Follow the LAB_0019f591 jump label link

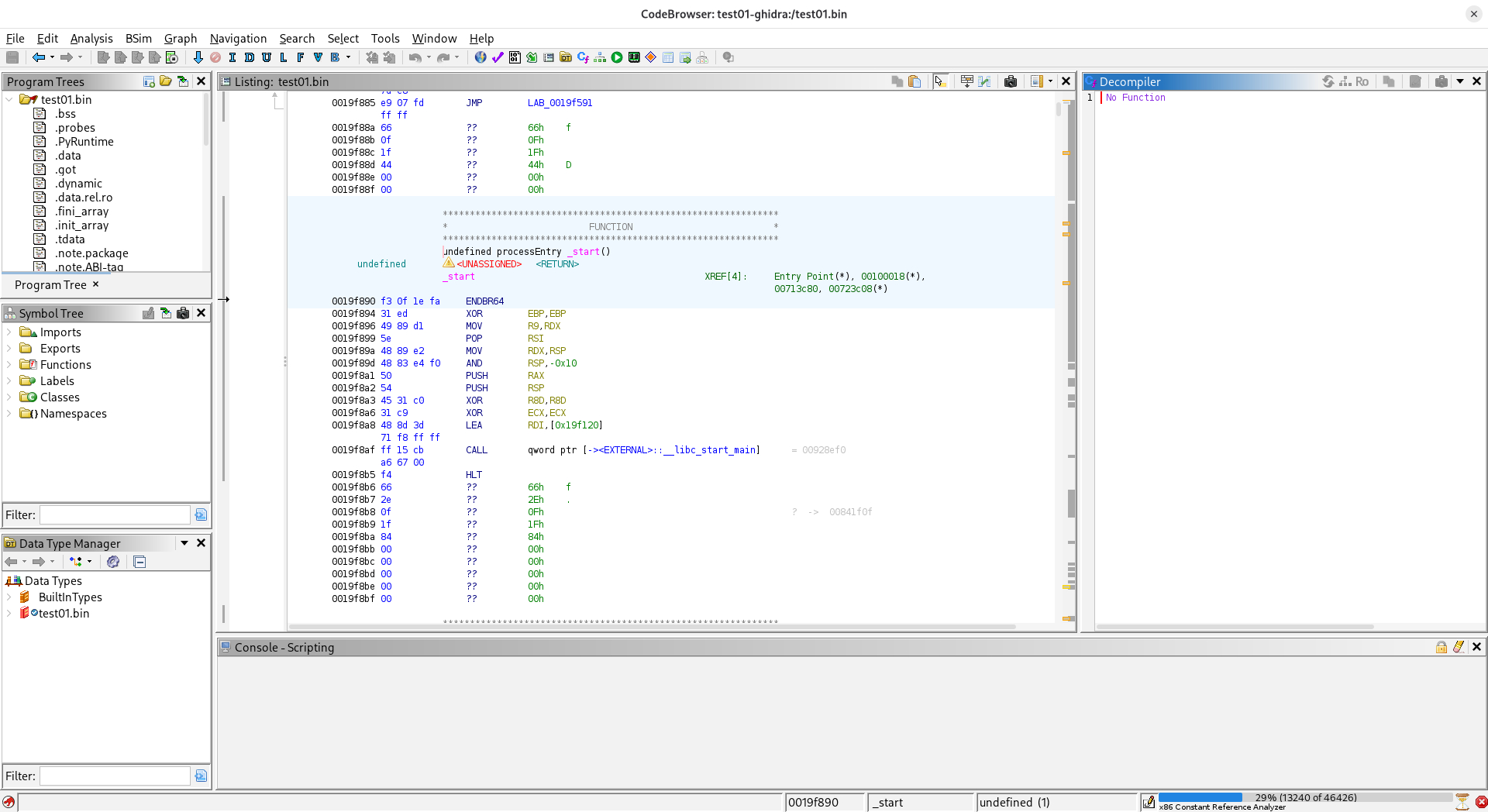tap(560, 103)
